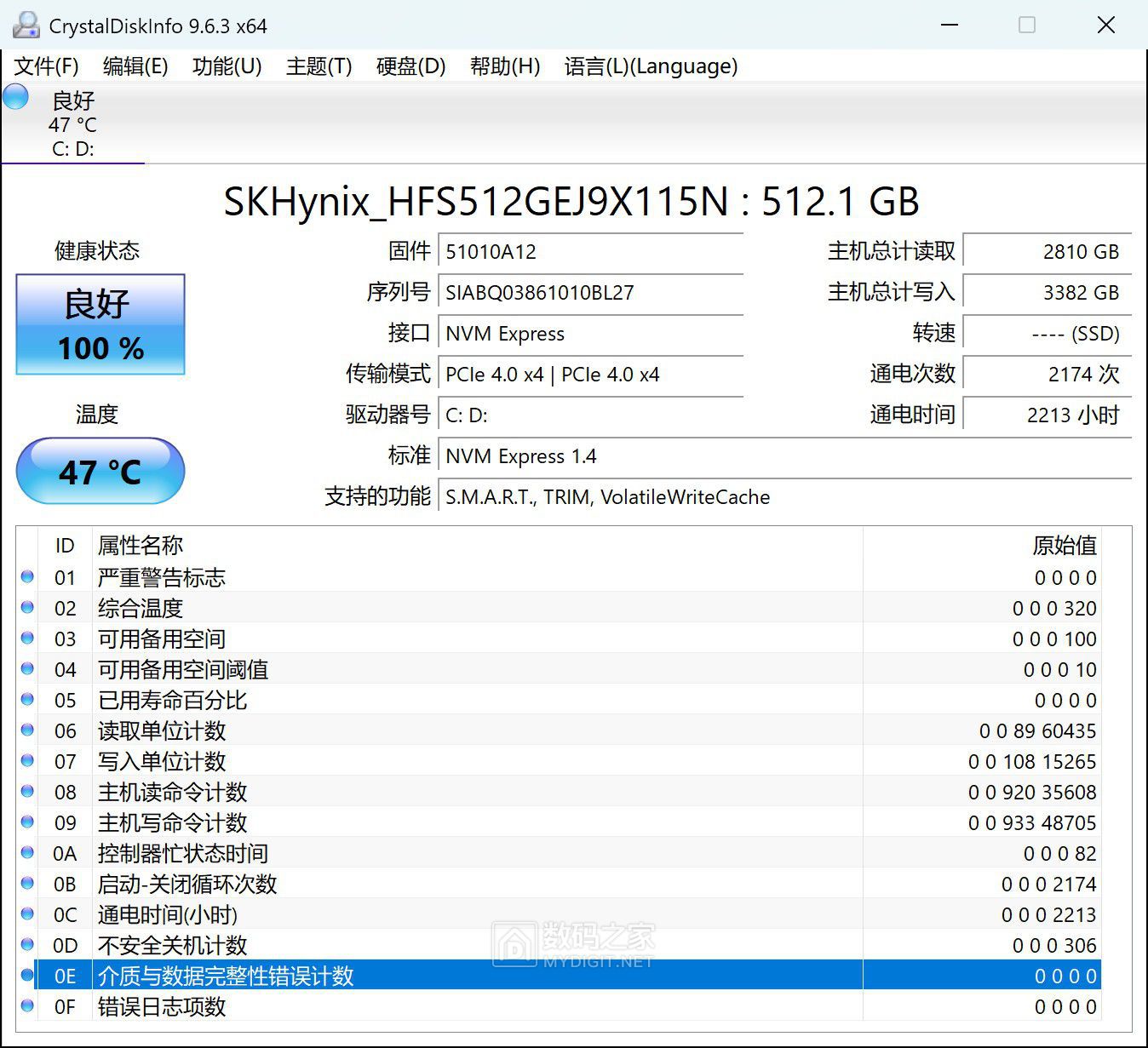The width and height of the screenshot is (1148, 1048).
Task: Open the 语言(L)(Language) menu
Action: point(651,66)
